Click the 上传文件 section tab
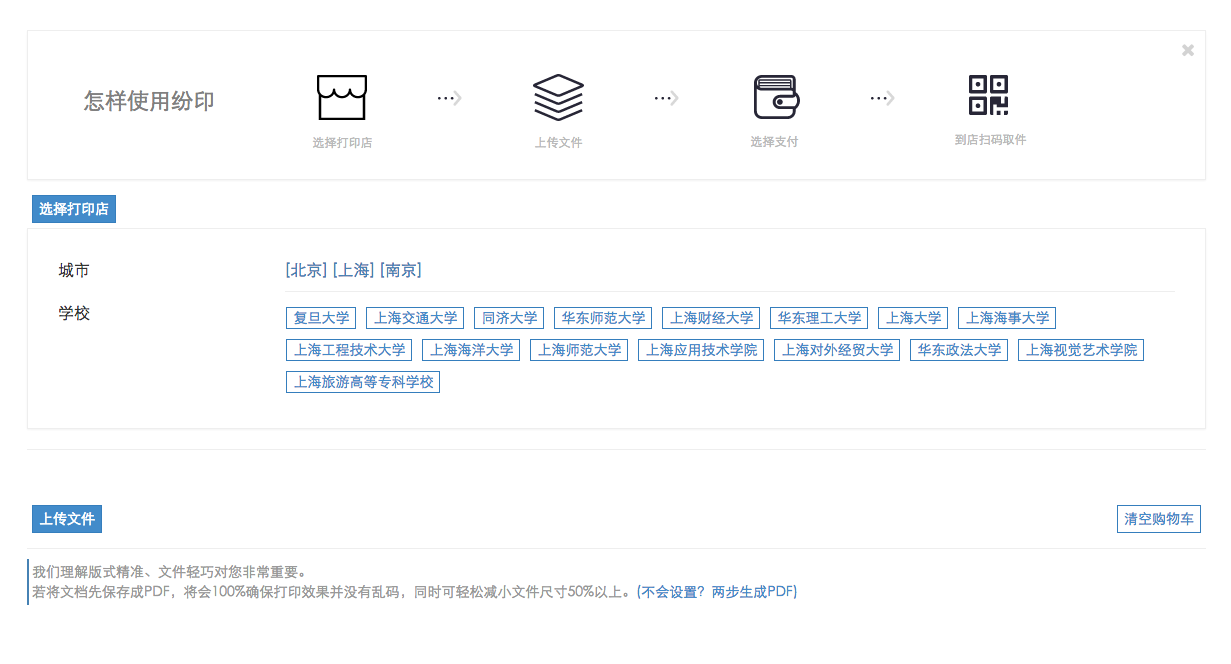Viewport: 1231px width, 664px height. (x=67, y=519)
